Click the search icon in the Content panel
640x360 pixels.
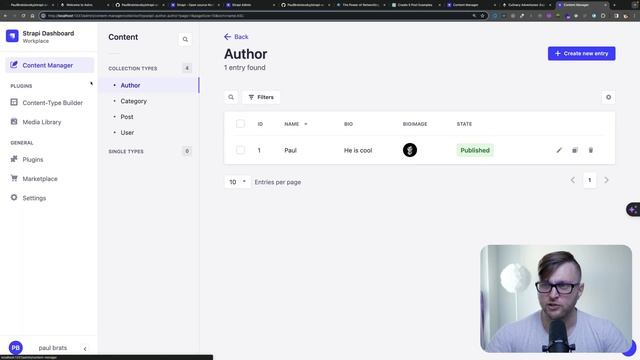click(185, 39)
